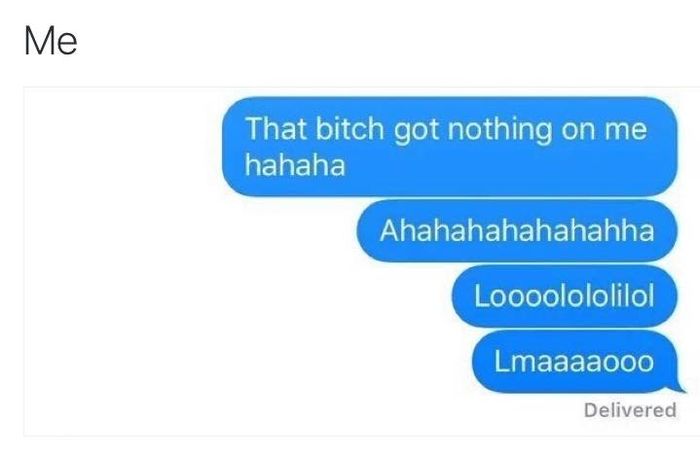The height and width of the screenshot is (453, 700).
Task: Select the "That bitch got nothing on me" bubble
Action: (450, 146)
